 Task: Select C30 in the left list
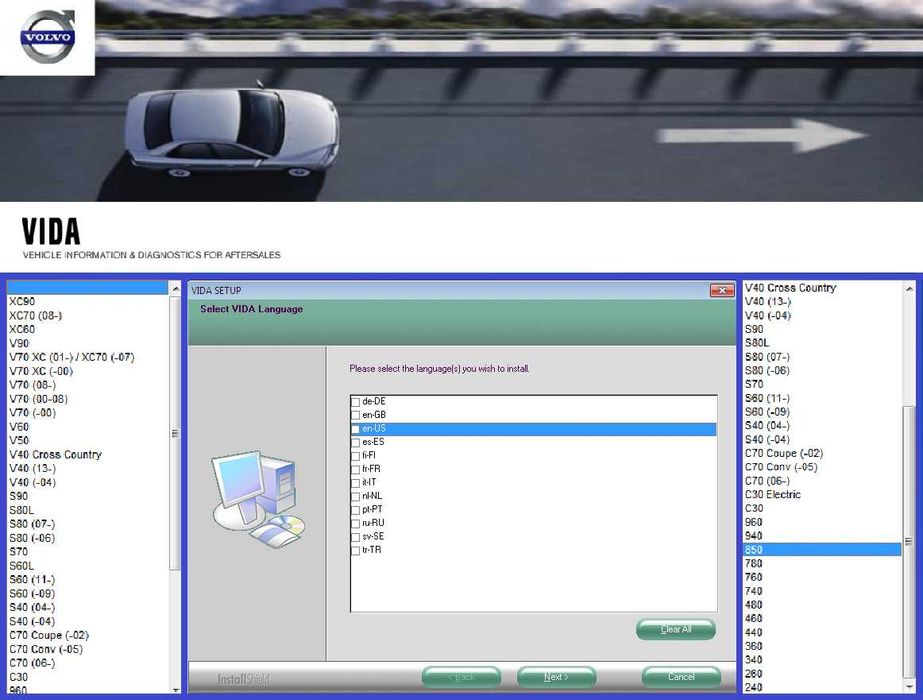[88, 677]
